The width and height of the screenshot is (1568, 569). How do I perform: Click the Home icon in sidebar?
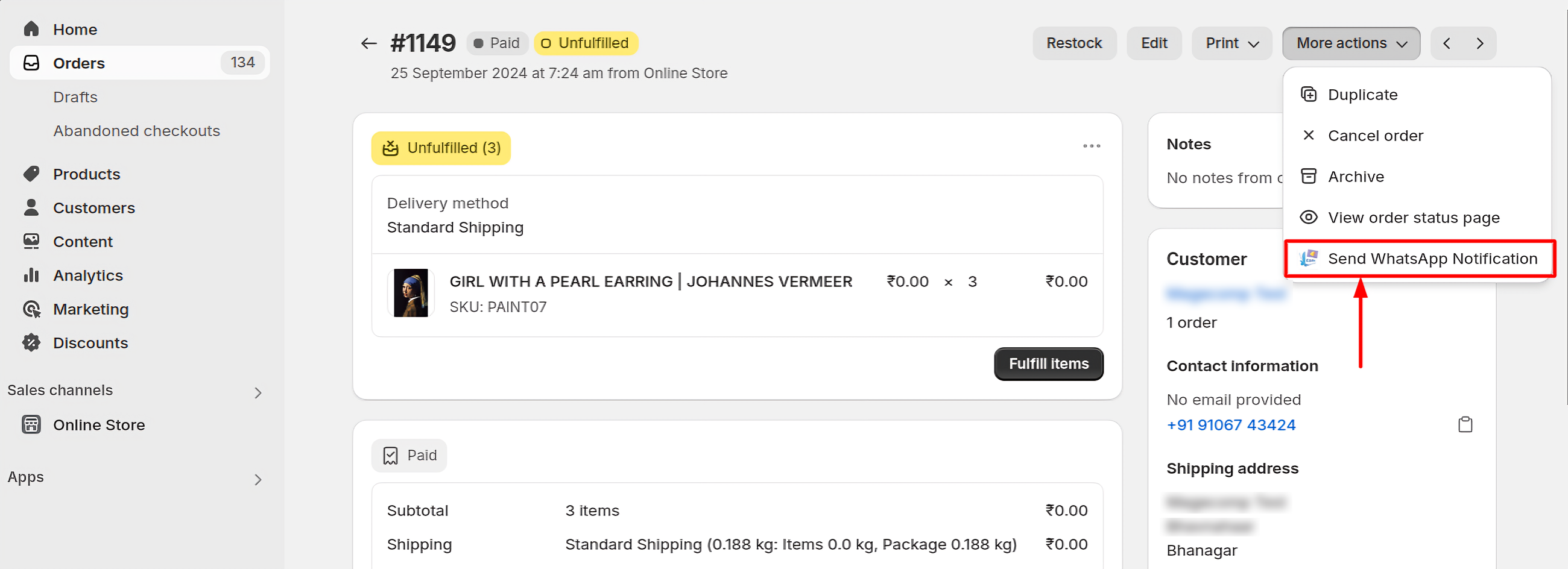[31, 29]
